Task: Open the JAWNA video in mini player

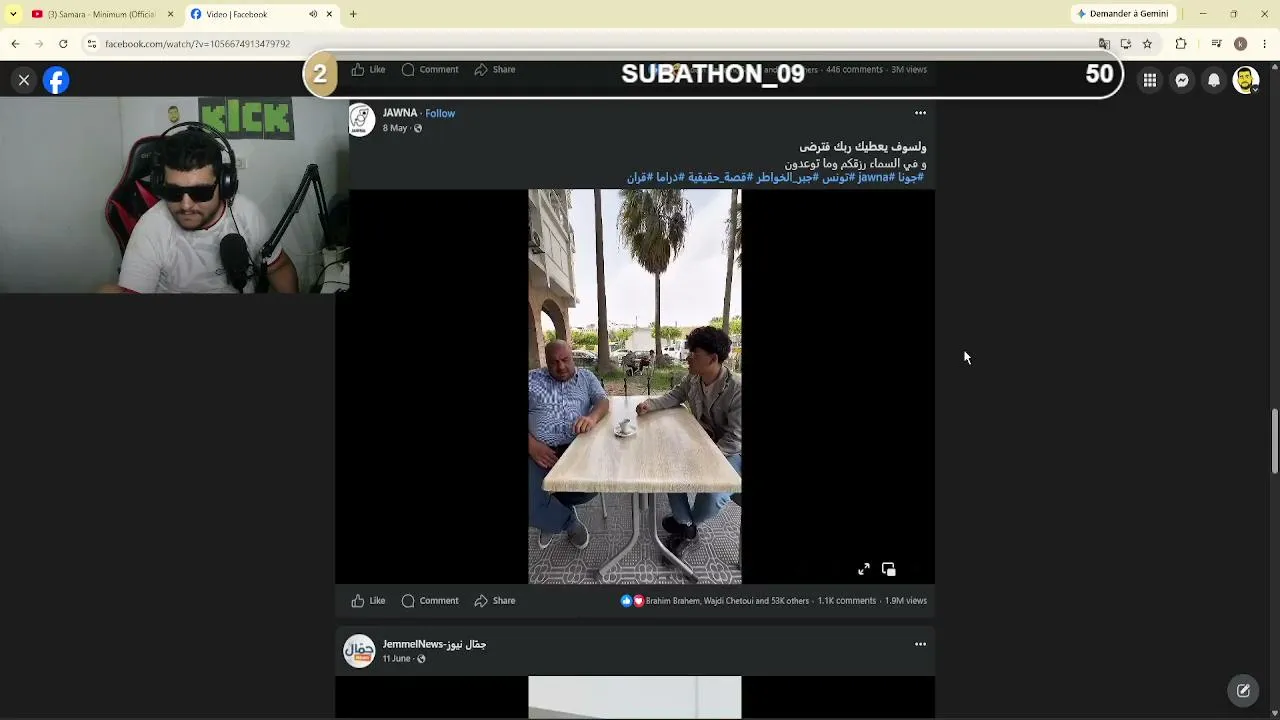Action: 888,569
